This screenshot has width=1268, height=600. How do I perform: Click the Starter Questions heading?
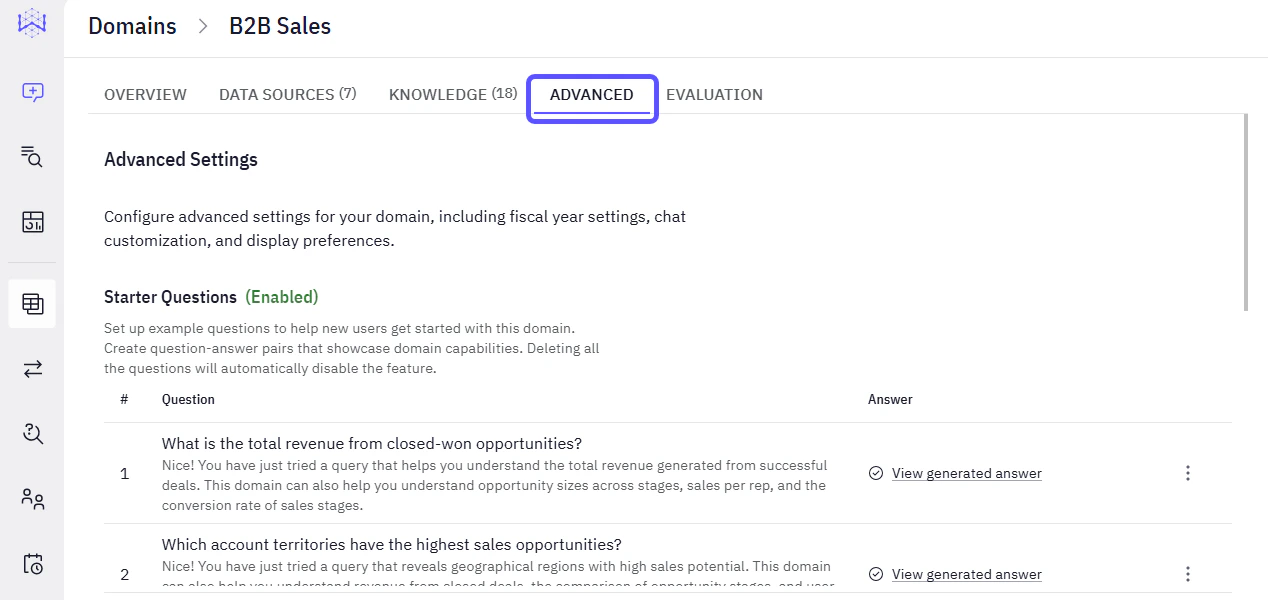170,297
